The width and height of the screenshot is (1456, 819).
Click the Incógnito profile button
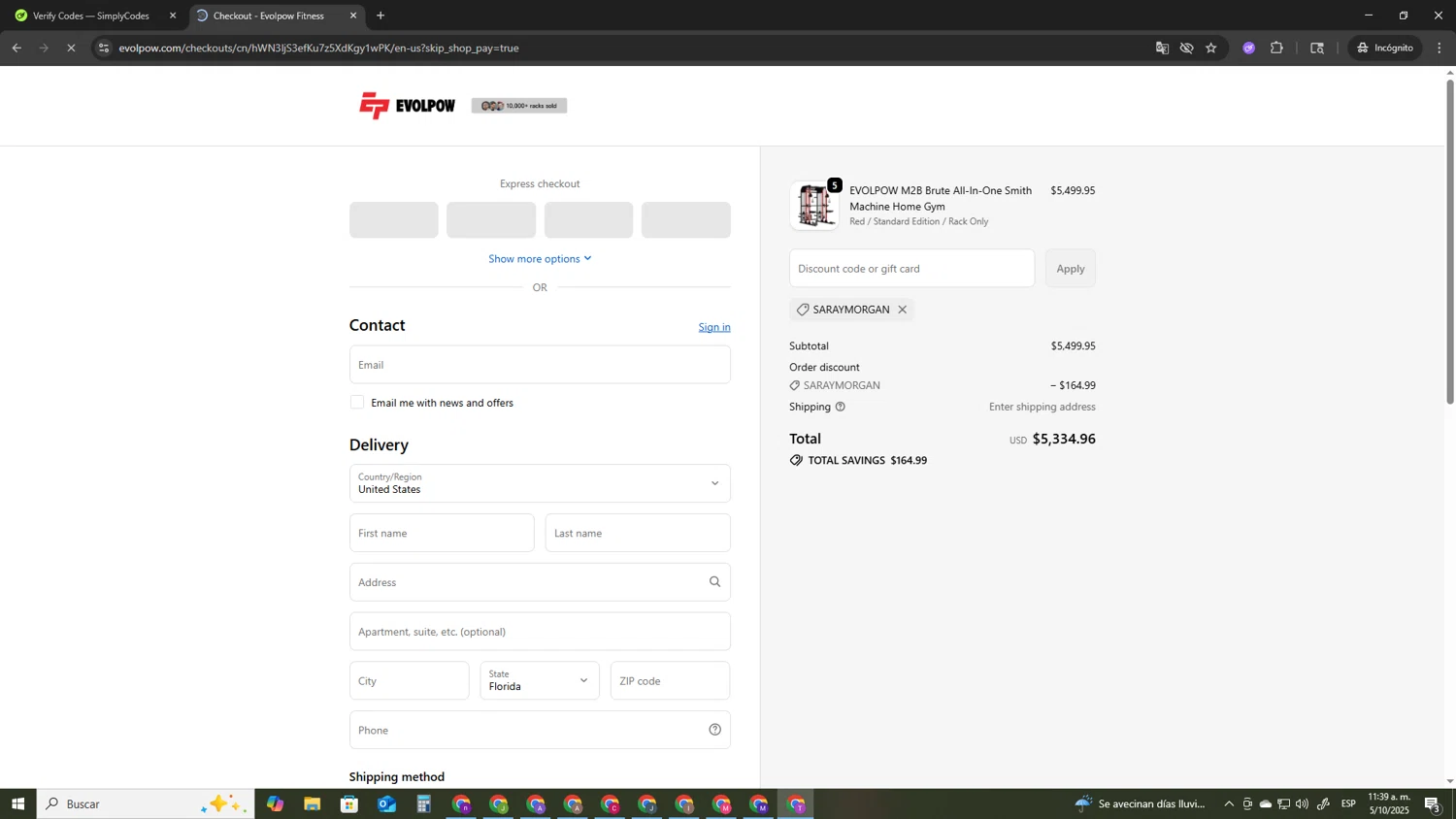click(1385, 48)
